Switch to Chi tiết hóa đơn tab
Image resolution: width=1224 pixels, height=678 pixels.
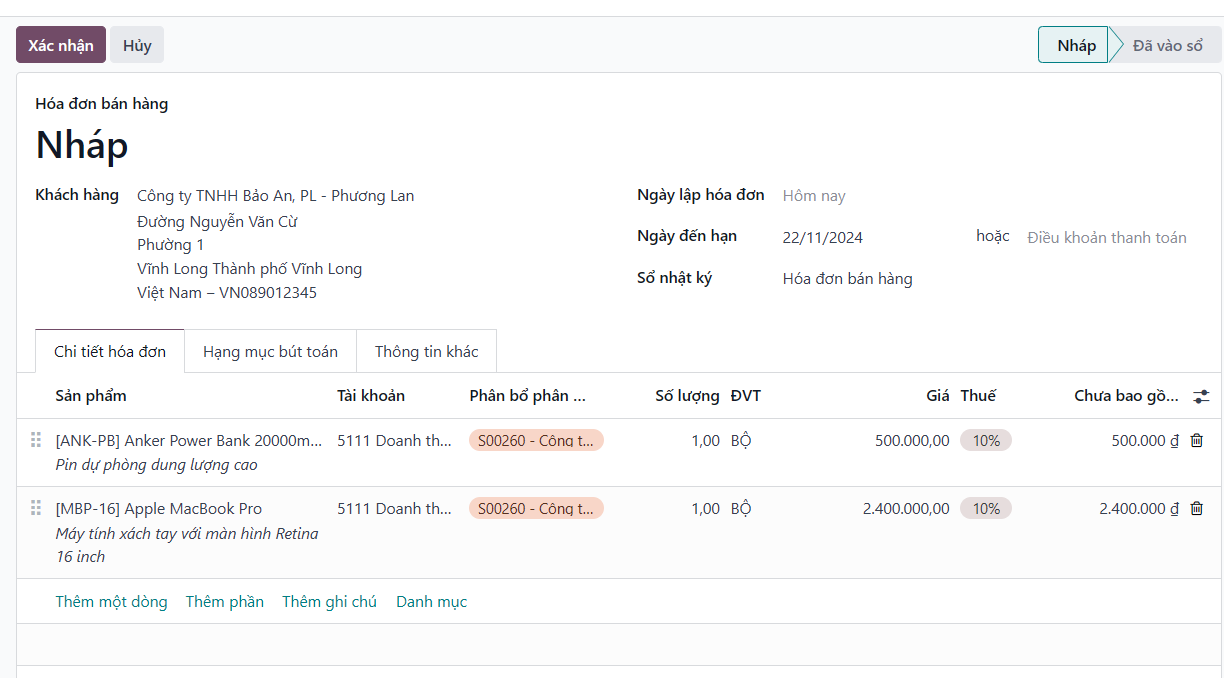pos(110,351)
